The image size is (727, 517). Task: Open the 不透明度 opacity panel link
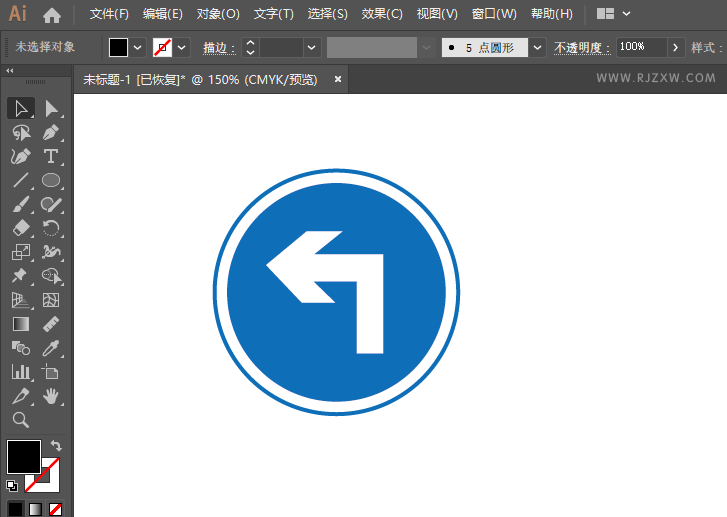pyautogui.click(x=582, y=48)
